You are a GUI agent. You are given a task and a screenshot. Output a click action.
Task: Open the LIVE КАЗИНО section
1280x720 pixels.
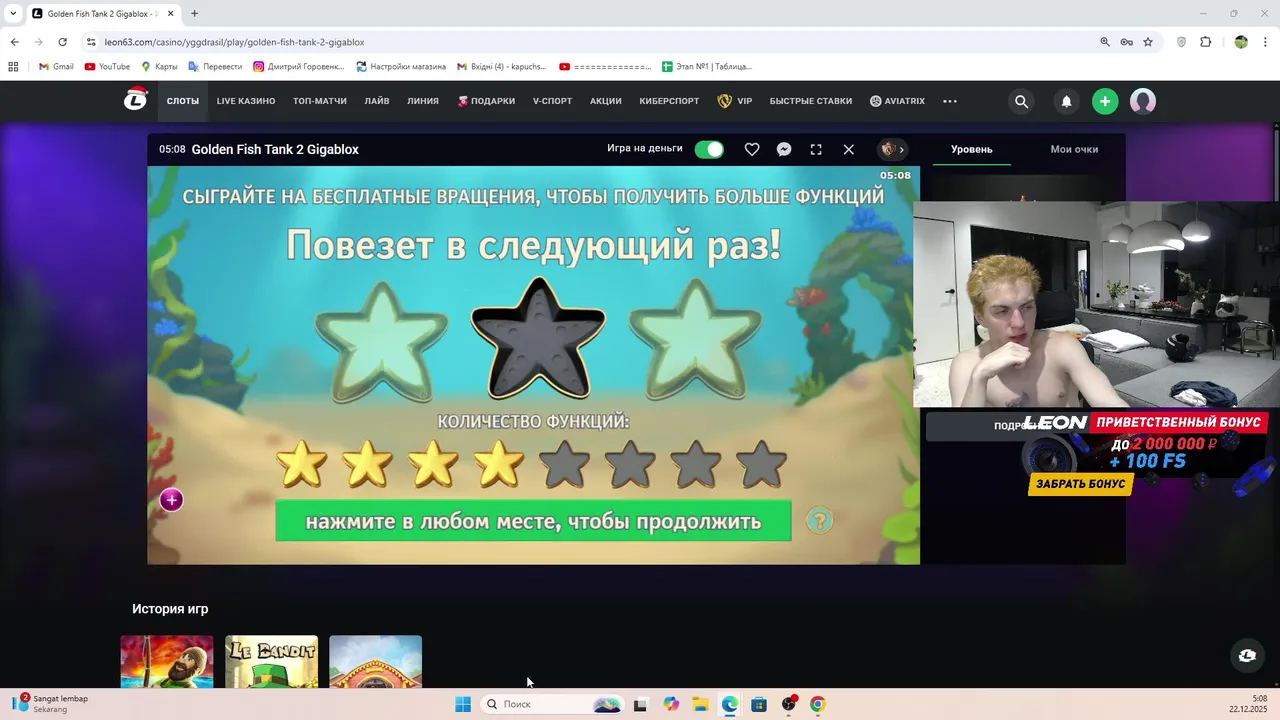246,101
